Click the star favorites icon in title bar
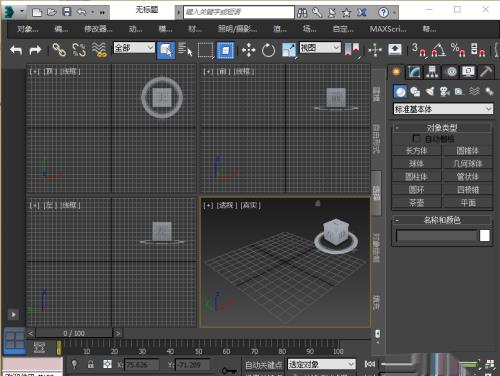 [x=347, y=13]
